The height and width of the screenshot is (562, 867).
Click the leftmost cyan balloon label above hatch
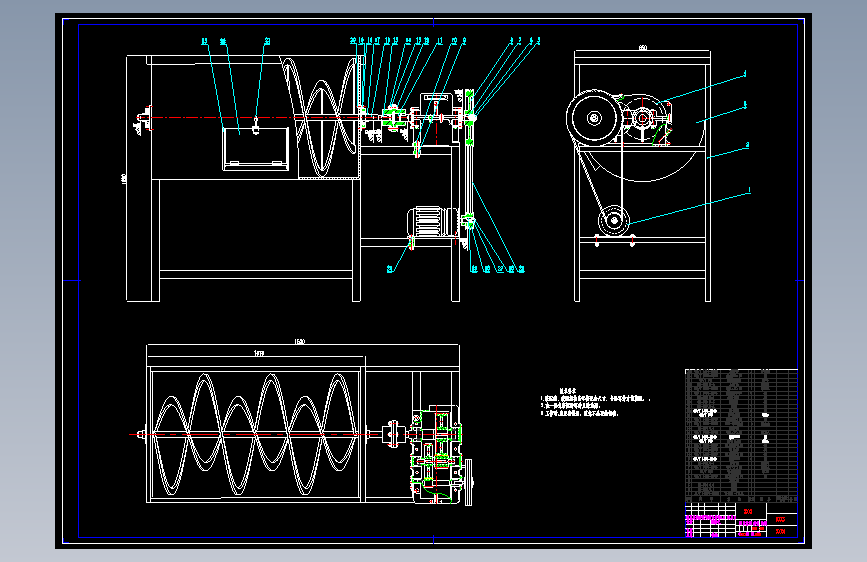205,41
